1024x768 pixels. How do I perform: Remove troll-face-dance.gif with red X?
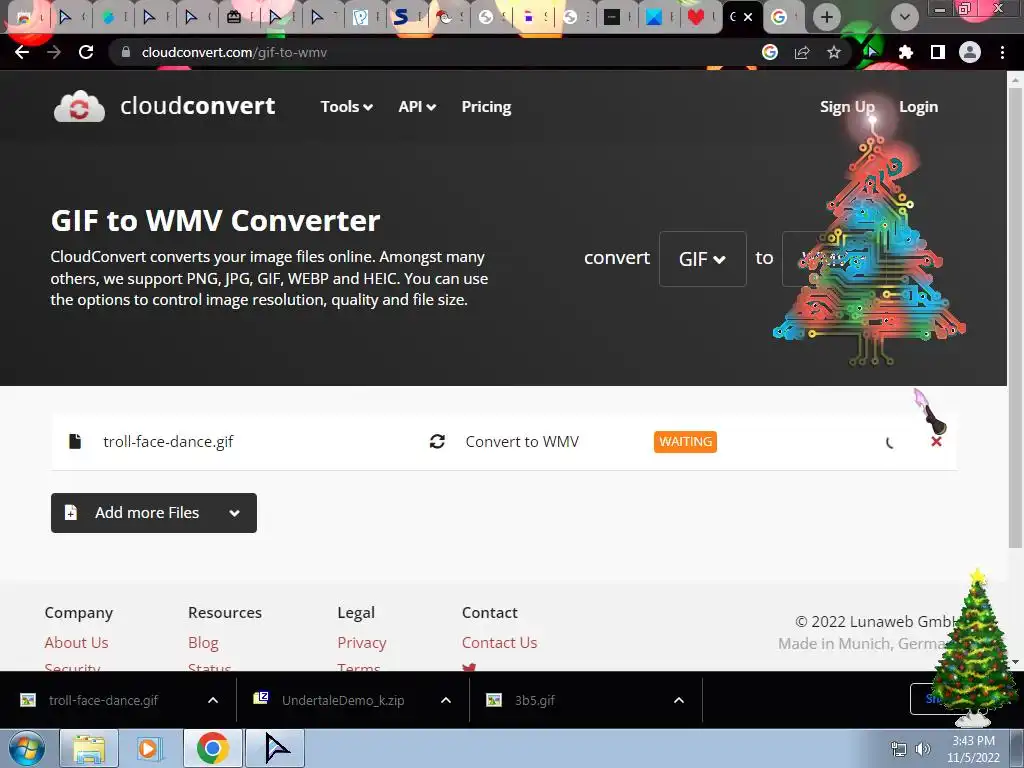[x=936, y=441]
